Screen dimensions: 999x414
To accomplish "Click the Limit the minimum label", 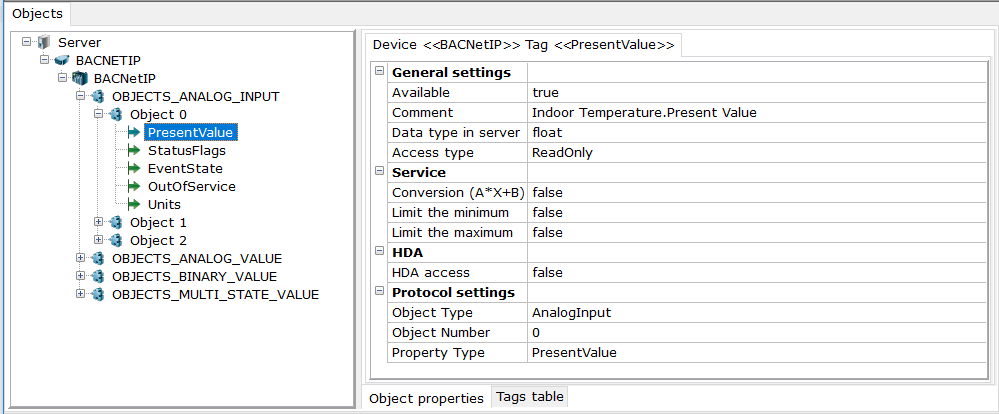I will 451,212.
